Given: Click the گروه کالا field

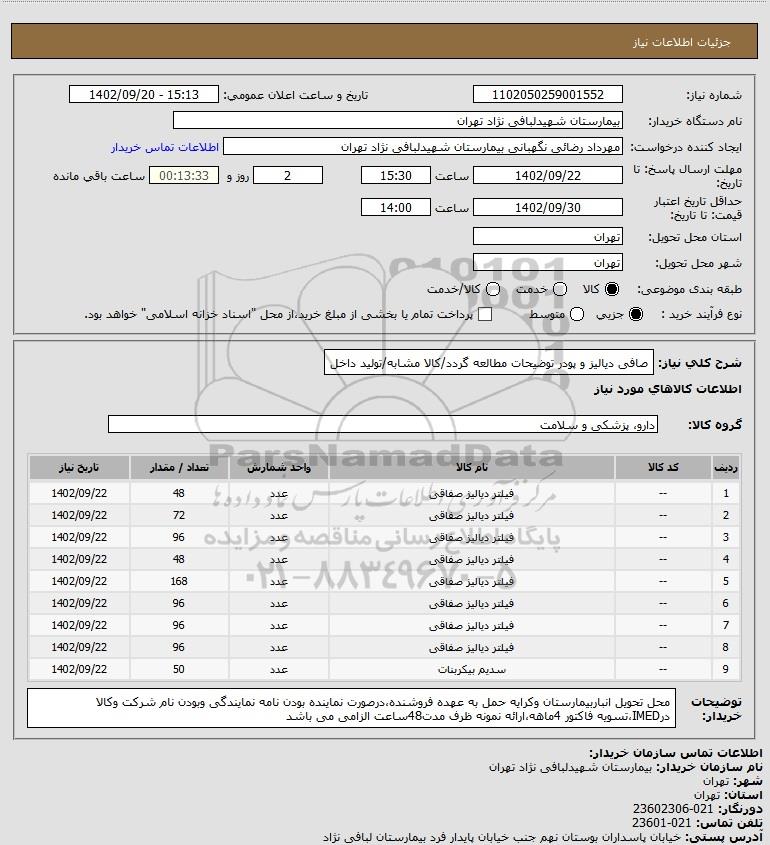Looking at the screenshot, I should [x=383, y=425].
